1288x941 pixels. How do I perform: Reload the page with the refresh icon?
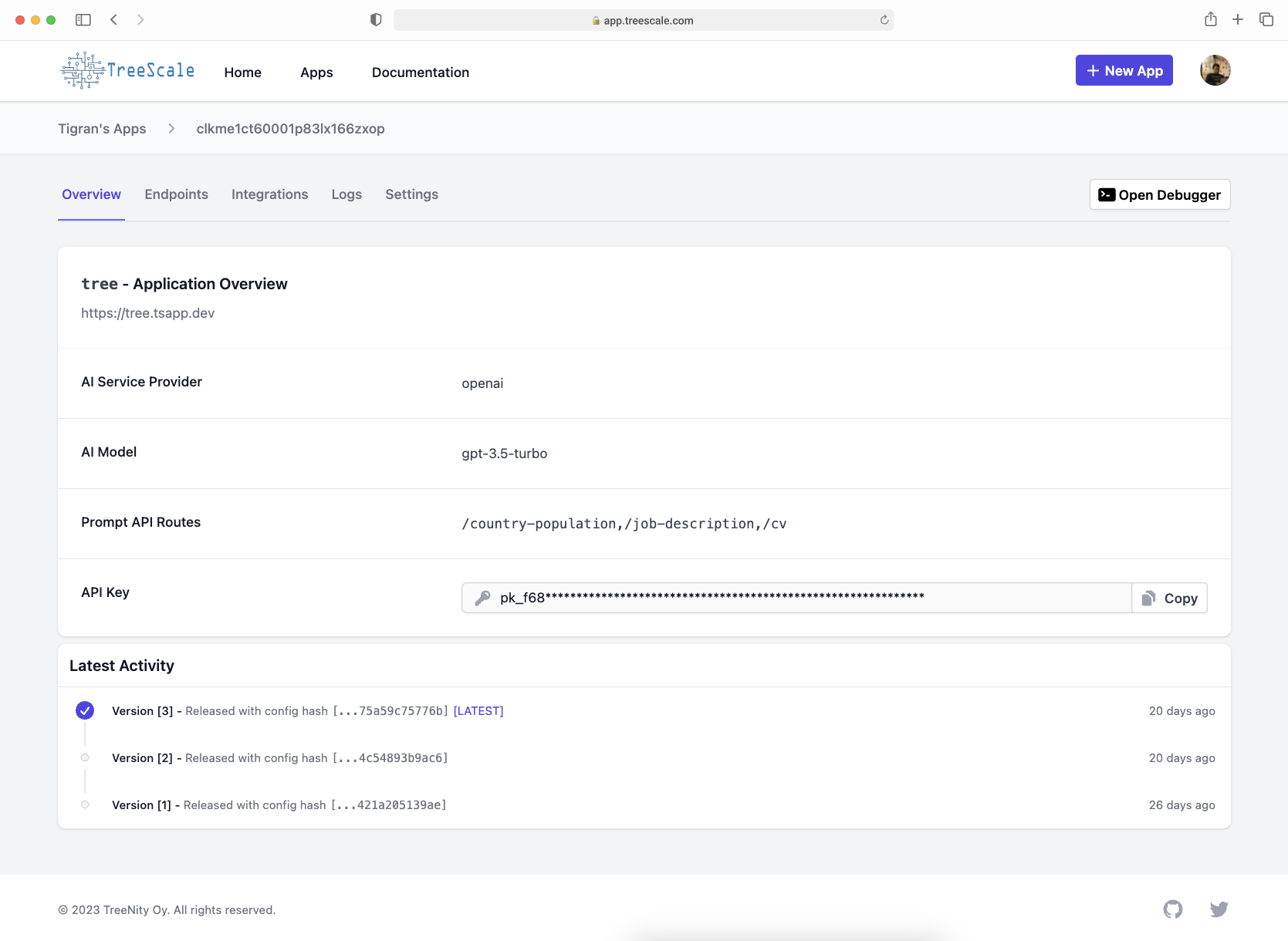point(884,20)
